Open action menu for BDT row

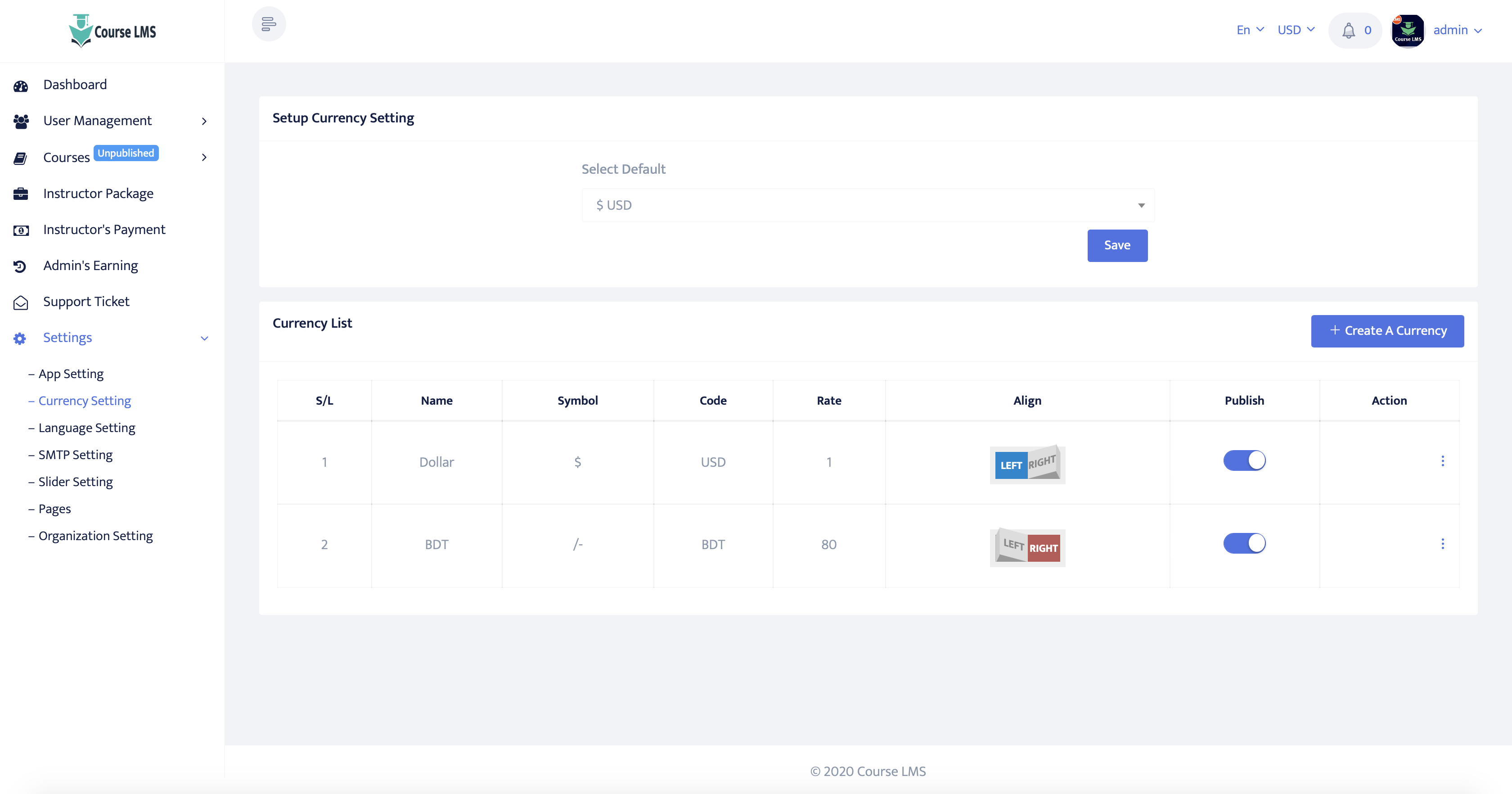click(1442, 544)
